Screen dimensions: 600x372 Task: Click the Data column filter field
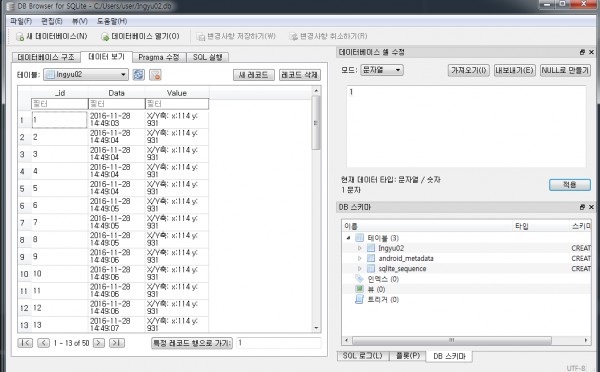[x=117, y=104]
